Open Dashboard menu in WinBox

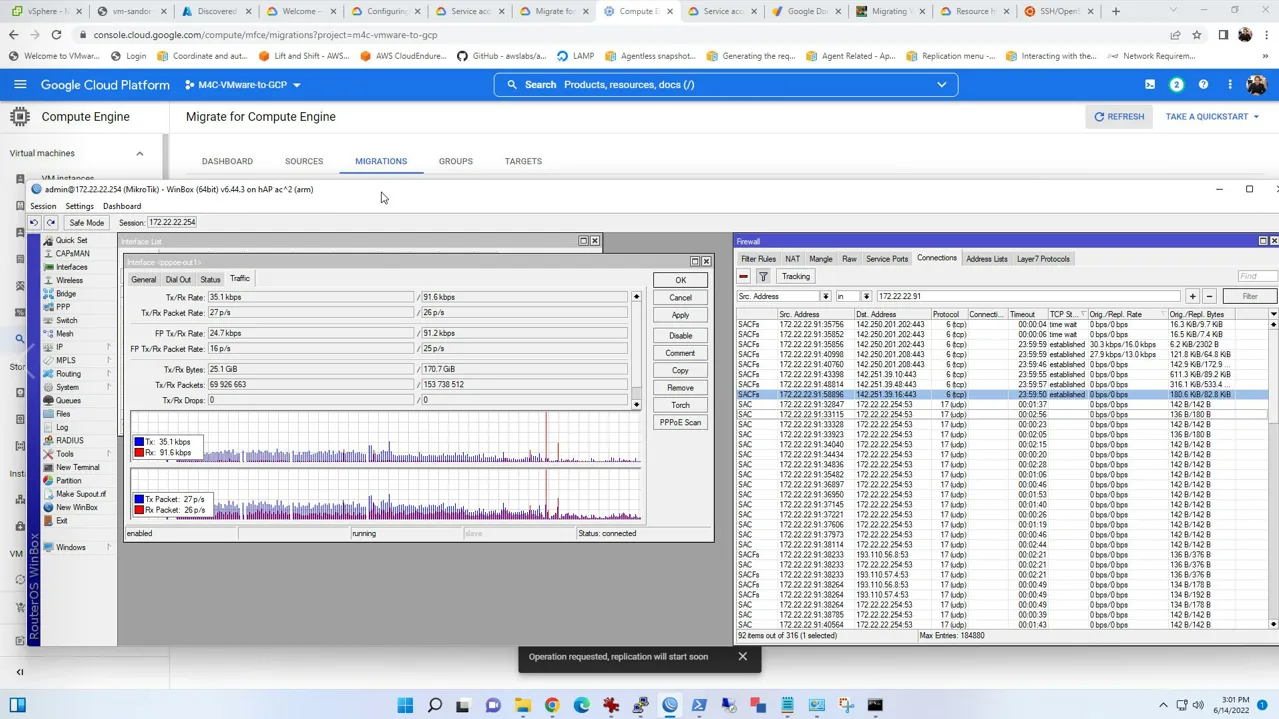coord(122,206)
